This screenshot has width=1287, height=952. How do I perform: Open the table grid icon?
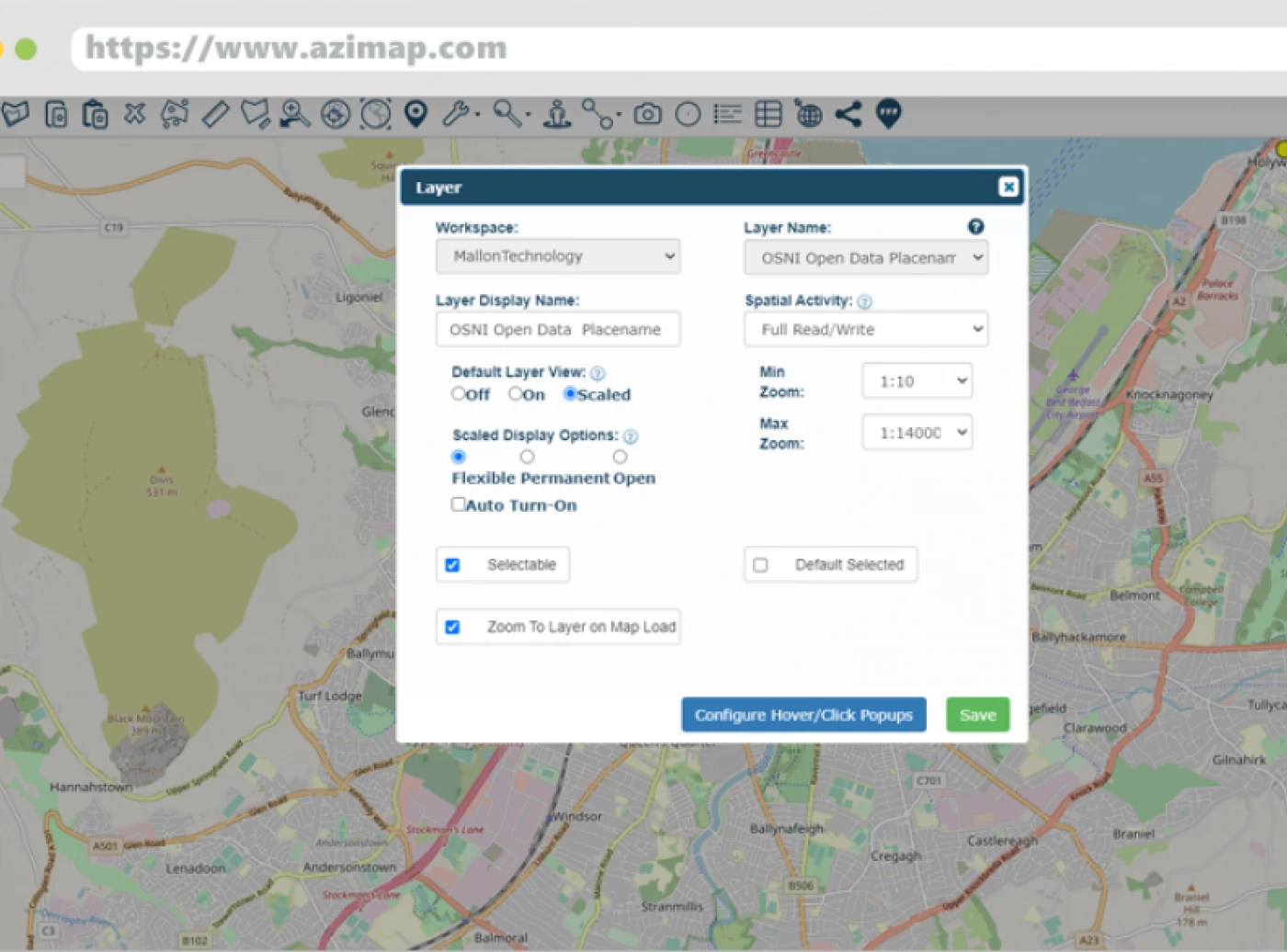(768, 114)
